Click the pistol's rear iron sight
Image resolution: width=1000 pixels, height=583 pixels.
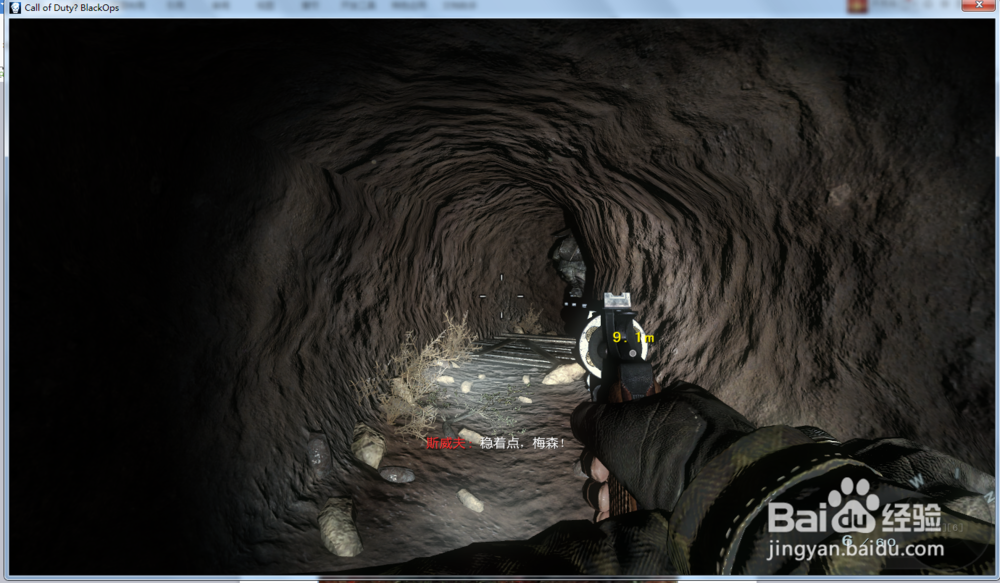pyautogui.click(x=617, y=301)
